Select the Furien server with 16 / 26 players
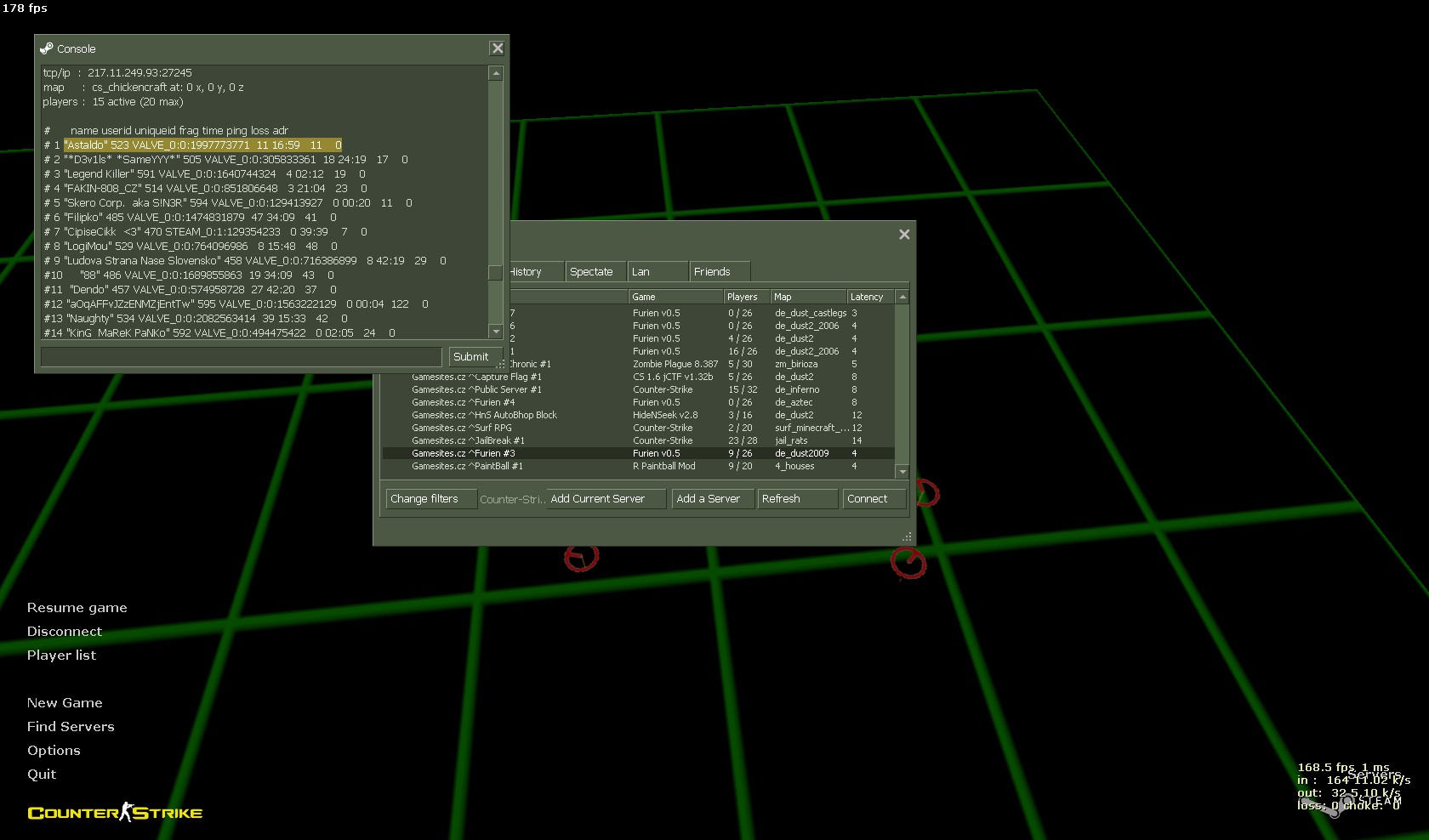1429x840 pixels. tap(702, 351)
